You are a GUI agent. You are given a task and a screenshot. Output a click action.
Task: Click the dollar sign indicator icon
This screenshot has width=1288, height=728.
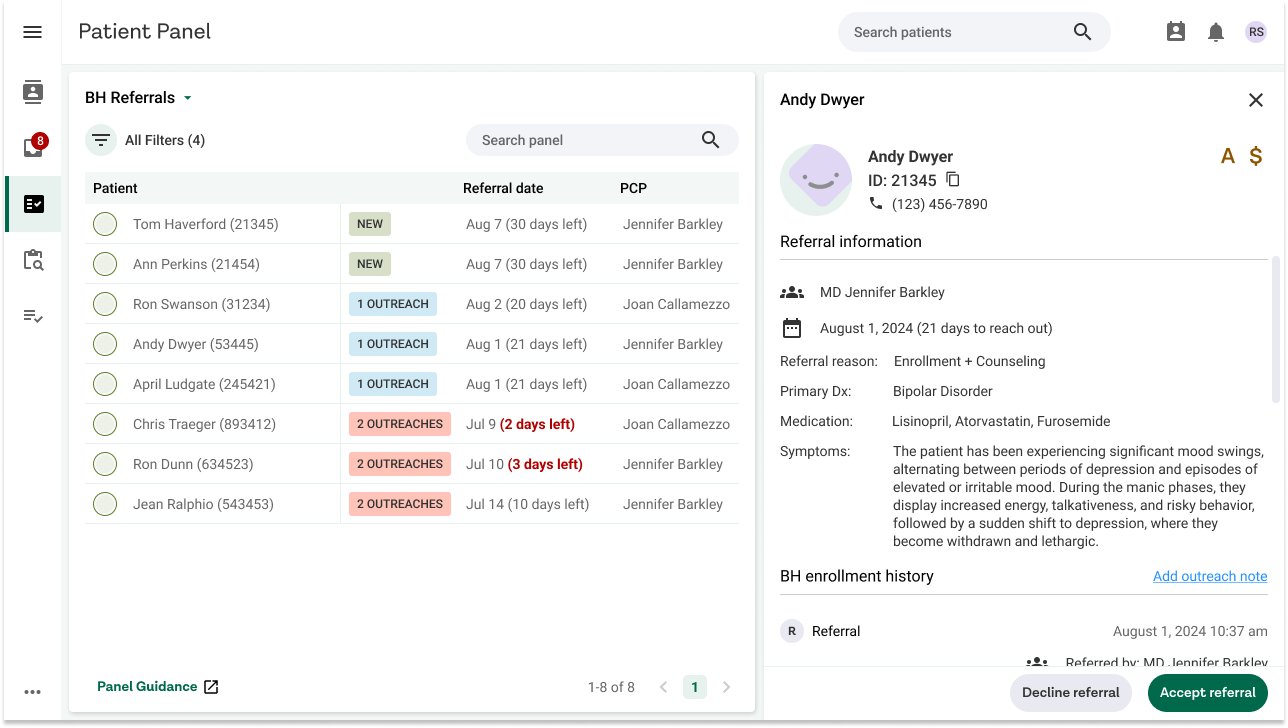(x=1256, y=156)
